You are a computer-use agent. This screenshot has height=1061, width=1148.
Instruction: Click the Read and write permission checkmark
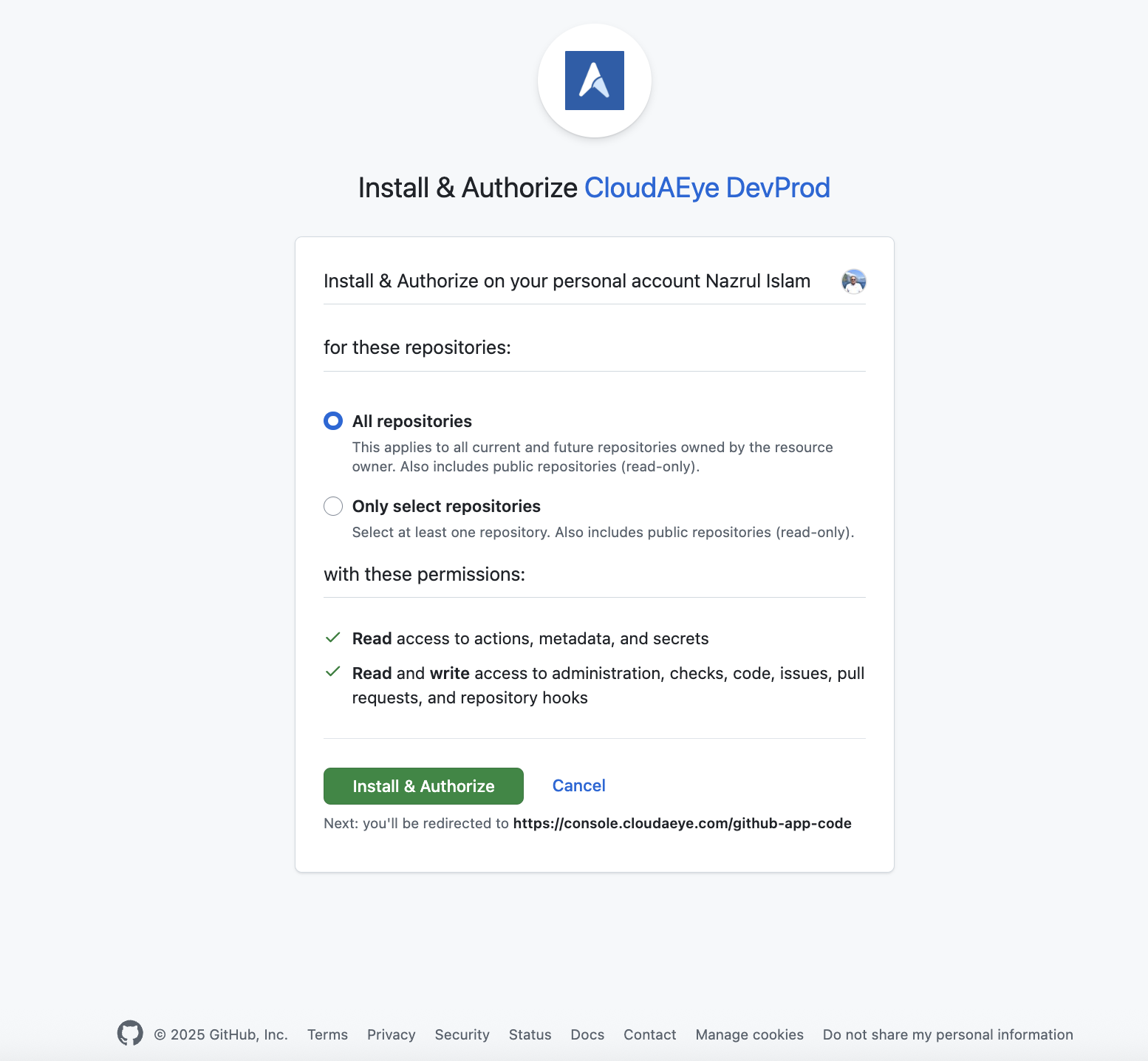(333, 672)
